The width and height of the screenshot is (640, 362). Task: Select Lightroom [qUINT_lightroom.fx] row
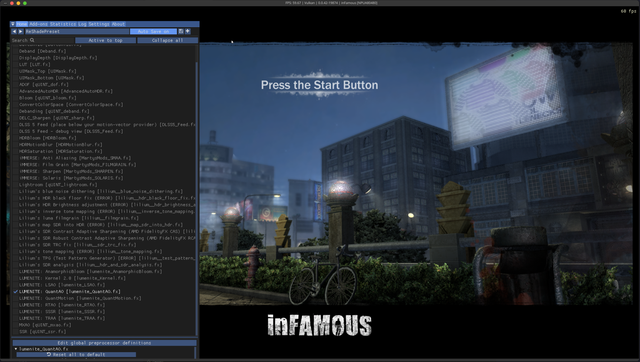pyautogui.click(x=58, y=185)
